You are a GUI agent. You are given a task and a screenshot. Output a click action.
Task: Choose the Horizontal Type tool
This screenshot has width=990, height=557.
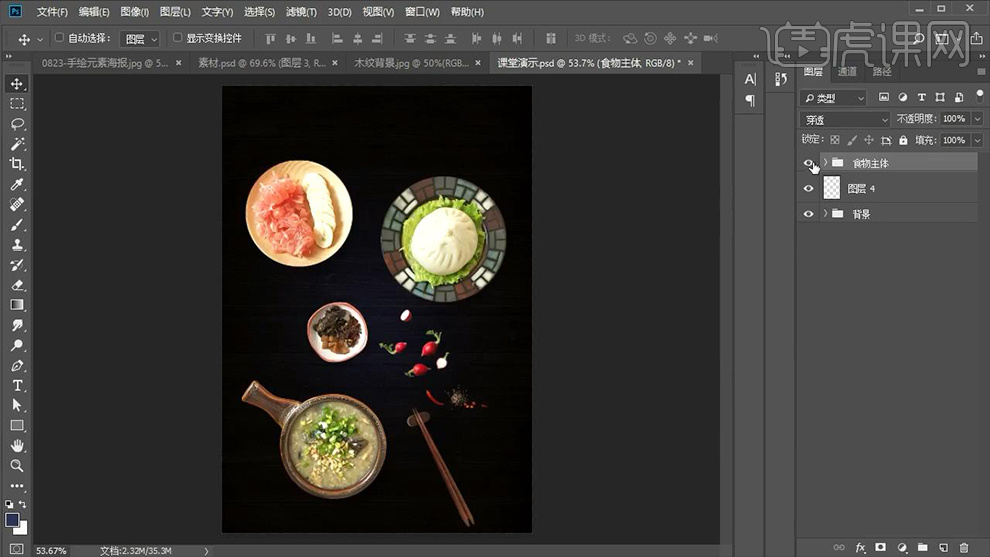[x=17, y=386]
